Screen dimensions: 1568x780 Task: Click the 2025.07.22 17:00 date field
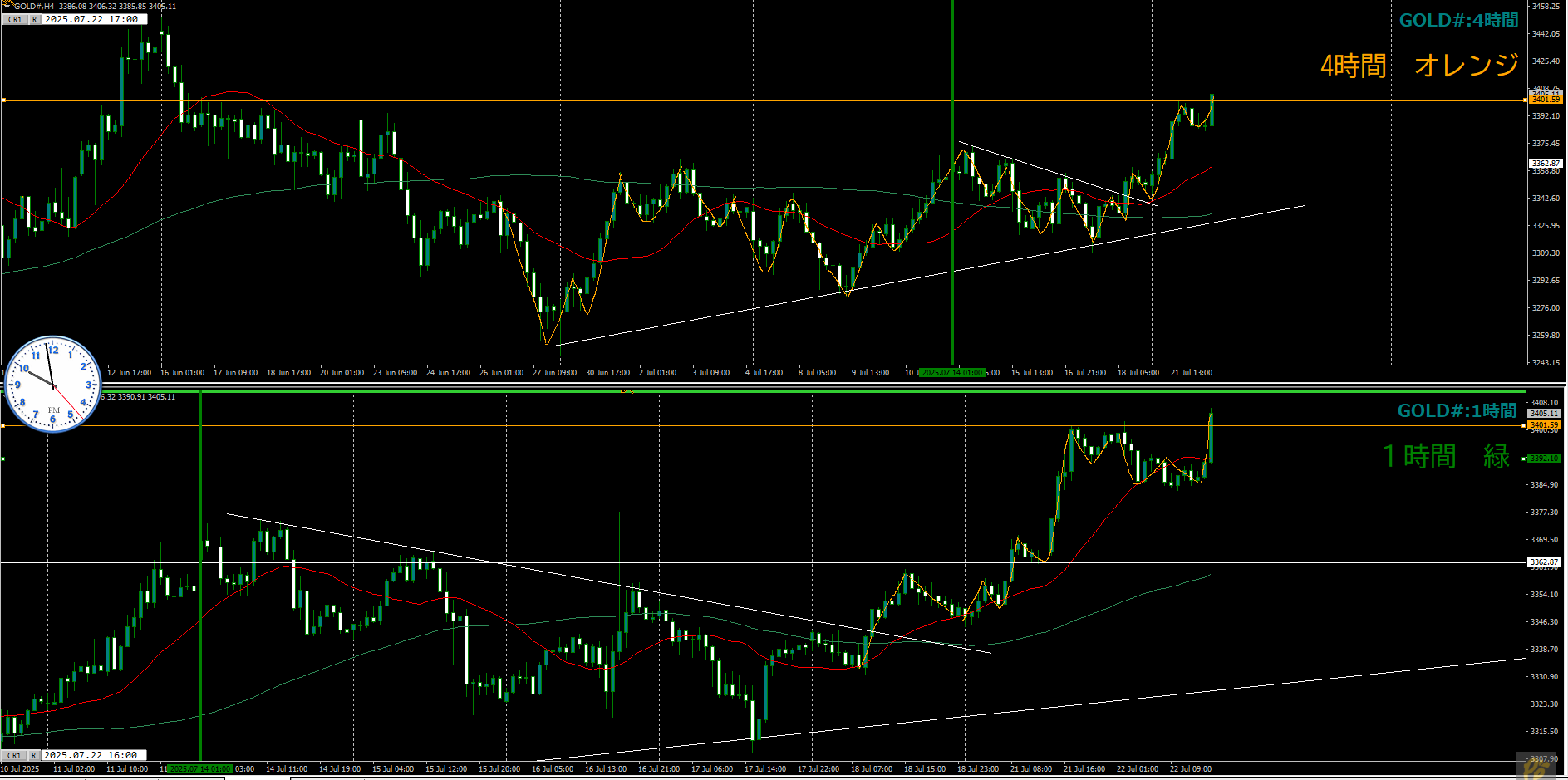[x=91, y=20]
